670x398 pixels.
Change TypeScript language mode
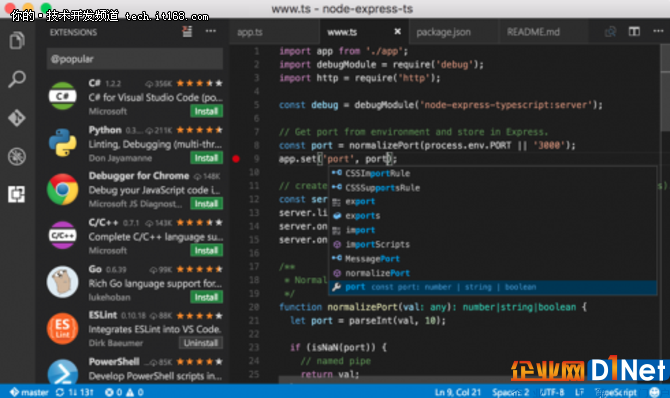(x=616, y=392)
